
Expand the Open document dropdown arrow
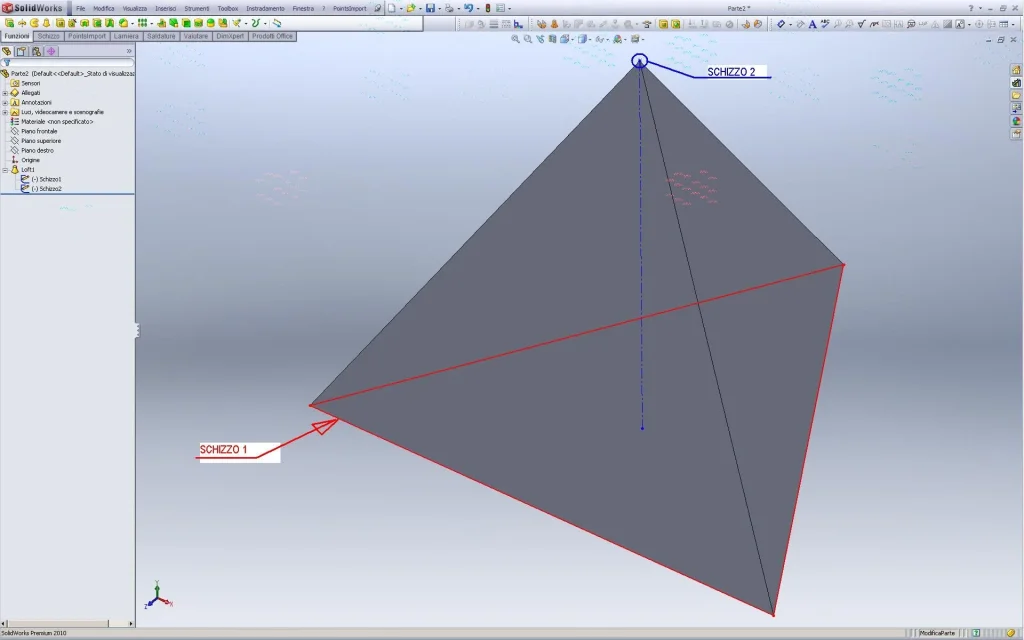coord(419,8)
